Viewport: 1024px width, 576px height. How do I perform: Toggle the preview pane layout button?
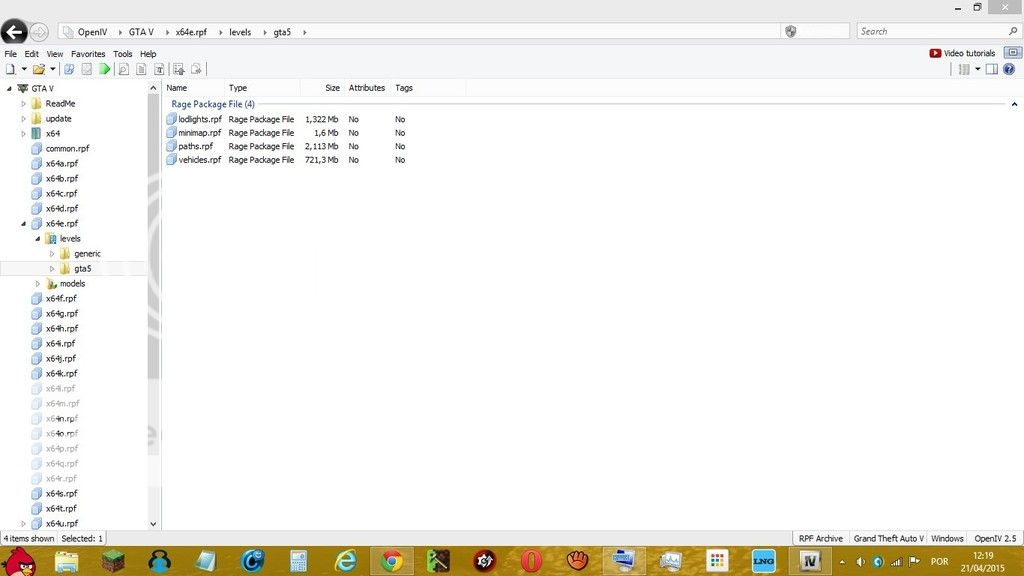[x=991, y=69]
